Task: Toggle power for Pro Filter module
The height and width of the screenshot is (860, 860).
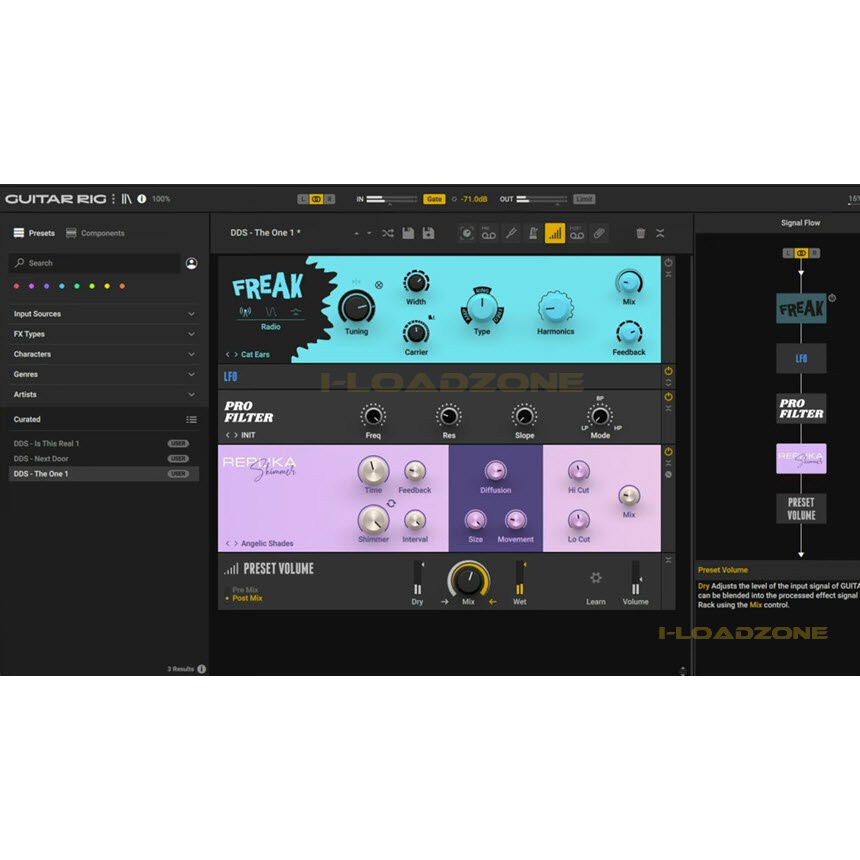Action: (x=669, y=397)
